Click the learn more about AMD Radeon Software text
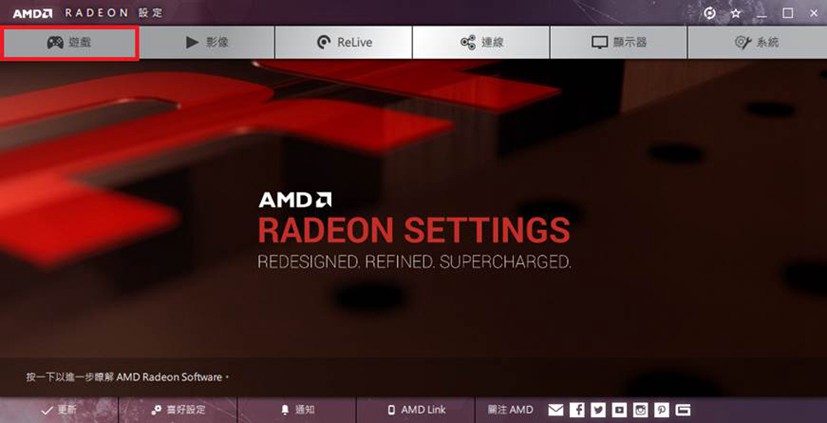Viewport: 827px width, 423px height. click(x=128, y=377)
